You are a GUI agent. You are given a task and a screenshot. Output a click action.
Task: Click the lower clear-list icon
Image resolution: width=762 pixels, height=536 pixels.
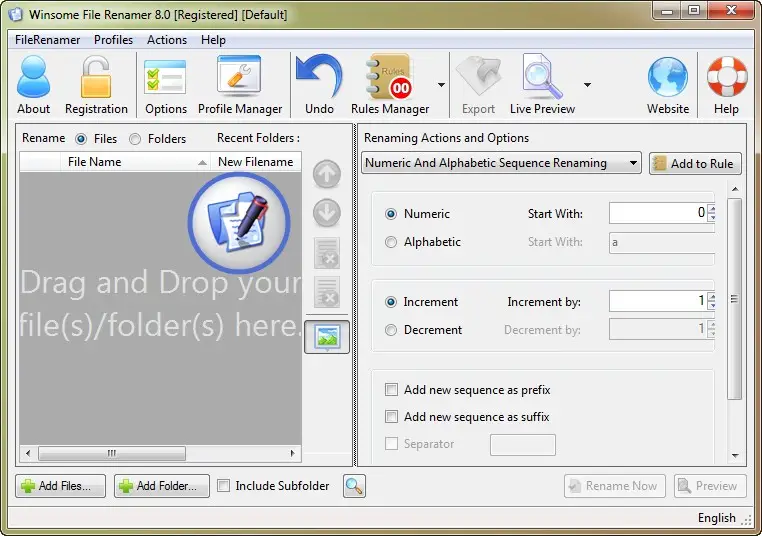(x=327, y=292)
